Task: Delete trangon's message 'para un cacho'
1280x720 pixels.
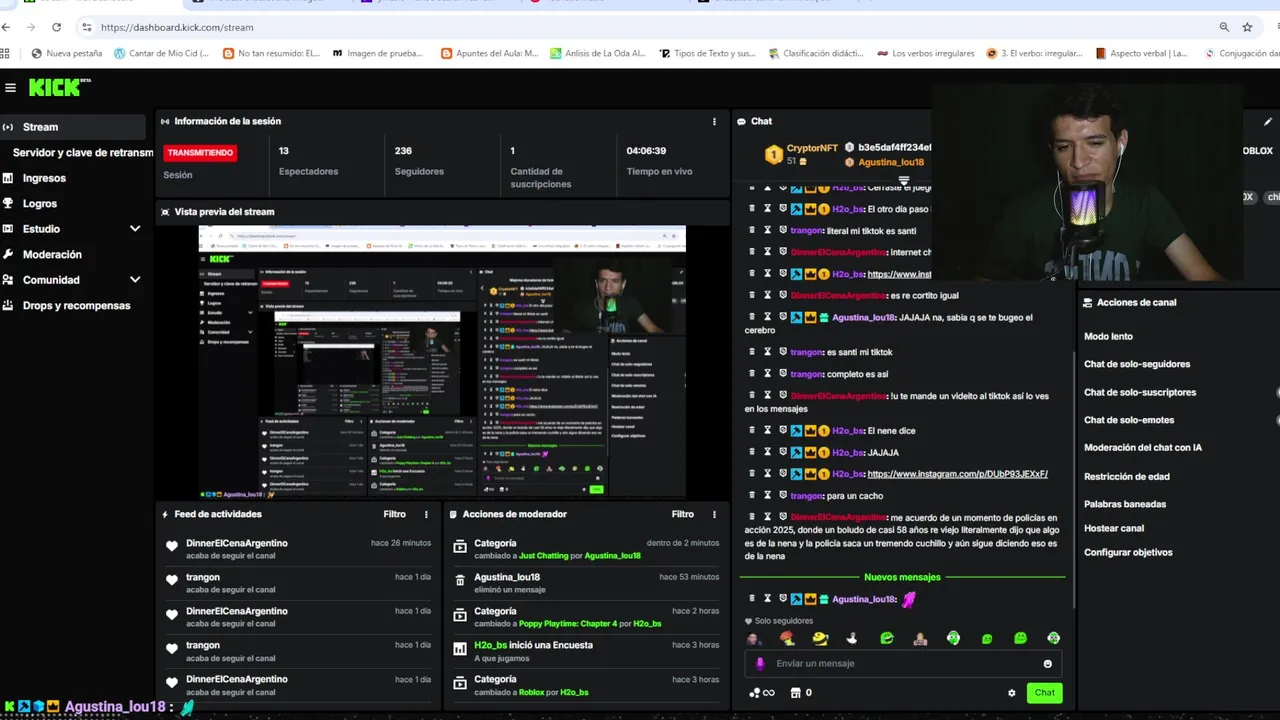Action: point(752,495)
